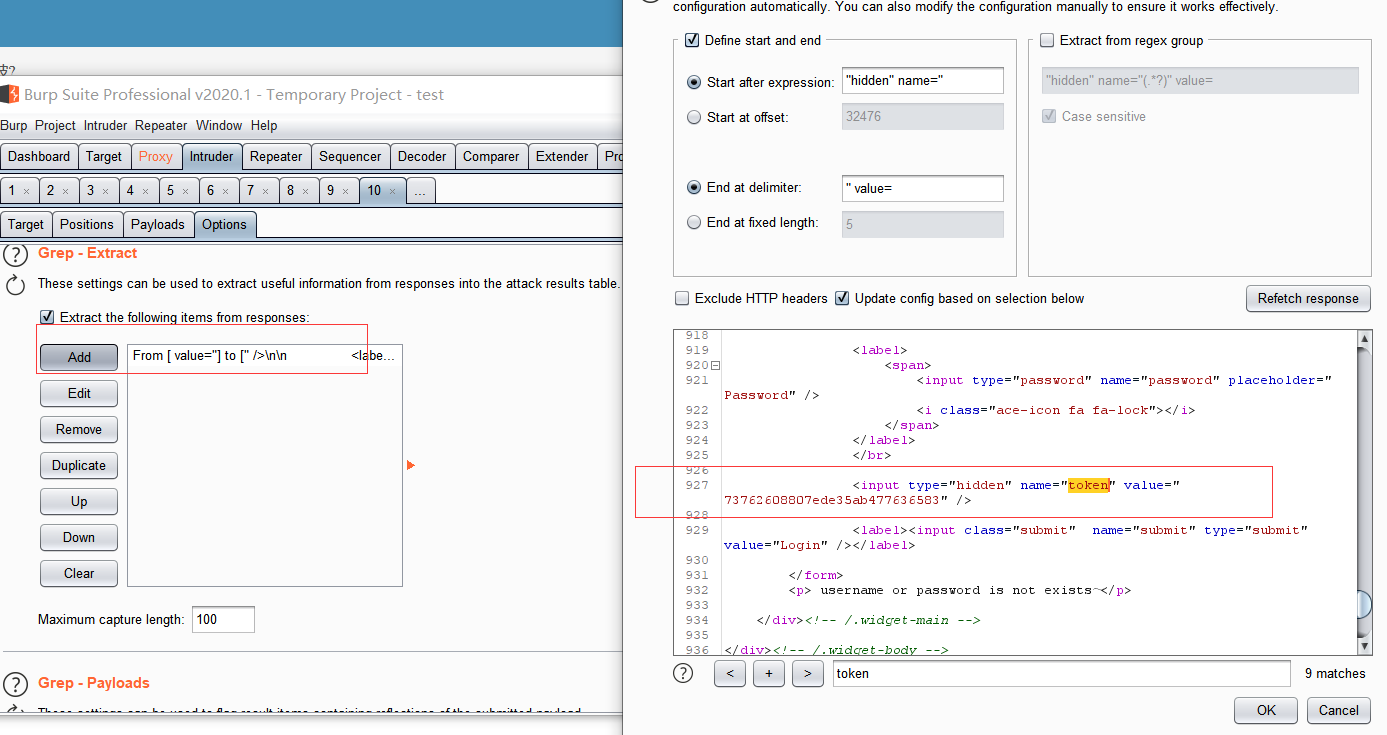The height and width of the screenshot is (735, 1387).
Task: Click Clear button
Action: 79,573
